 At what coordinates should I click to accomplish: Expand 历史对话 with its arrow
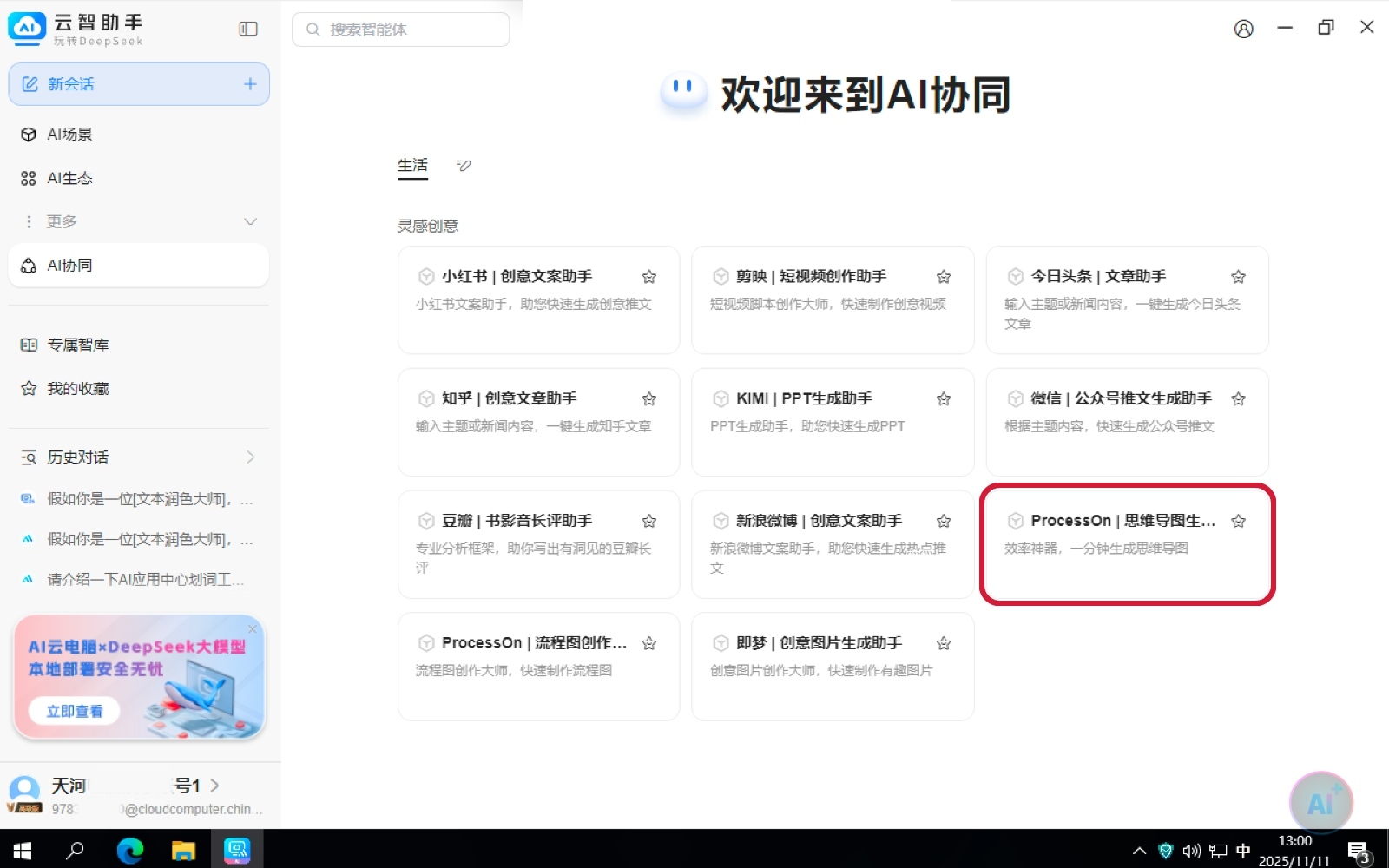pos(250,457)
